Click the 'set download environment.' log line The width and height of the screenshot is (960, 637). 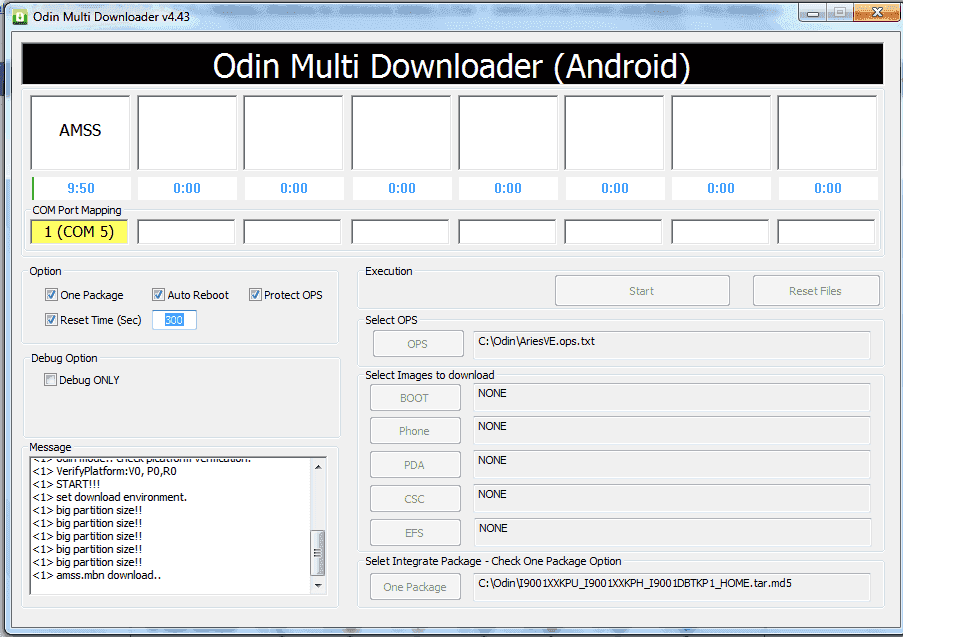pos(110,497)
